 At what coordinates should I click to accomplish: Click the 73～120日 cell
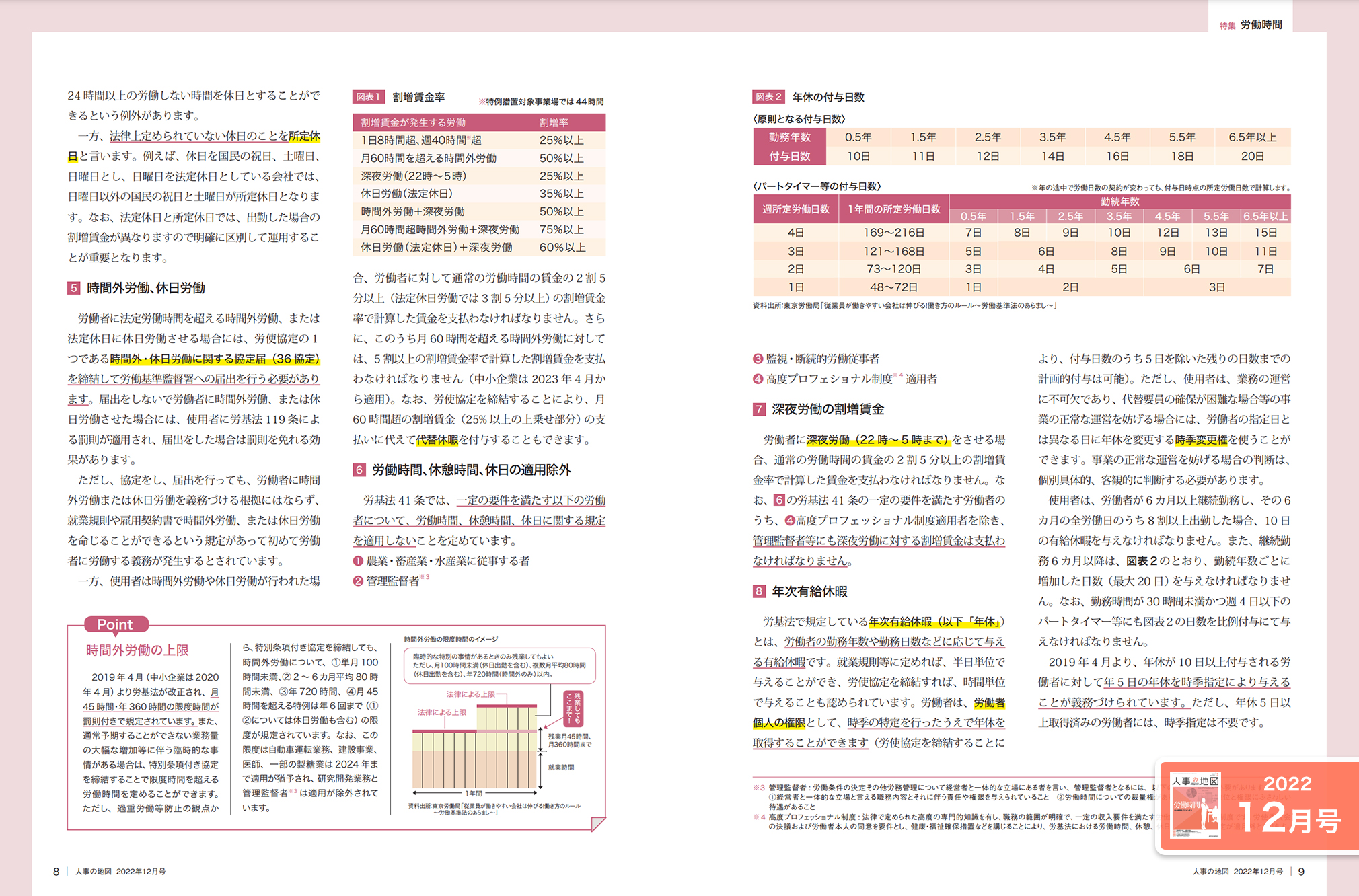click(894, 269)
